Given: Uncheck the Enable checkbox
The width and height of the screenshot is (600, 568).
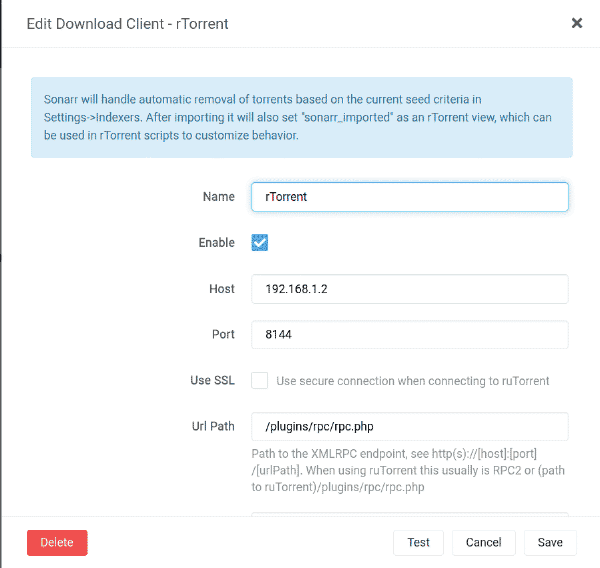Looking at the screenshot, I should (259, 243).
